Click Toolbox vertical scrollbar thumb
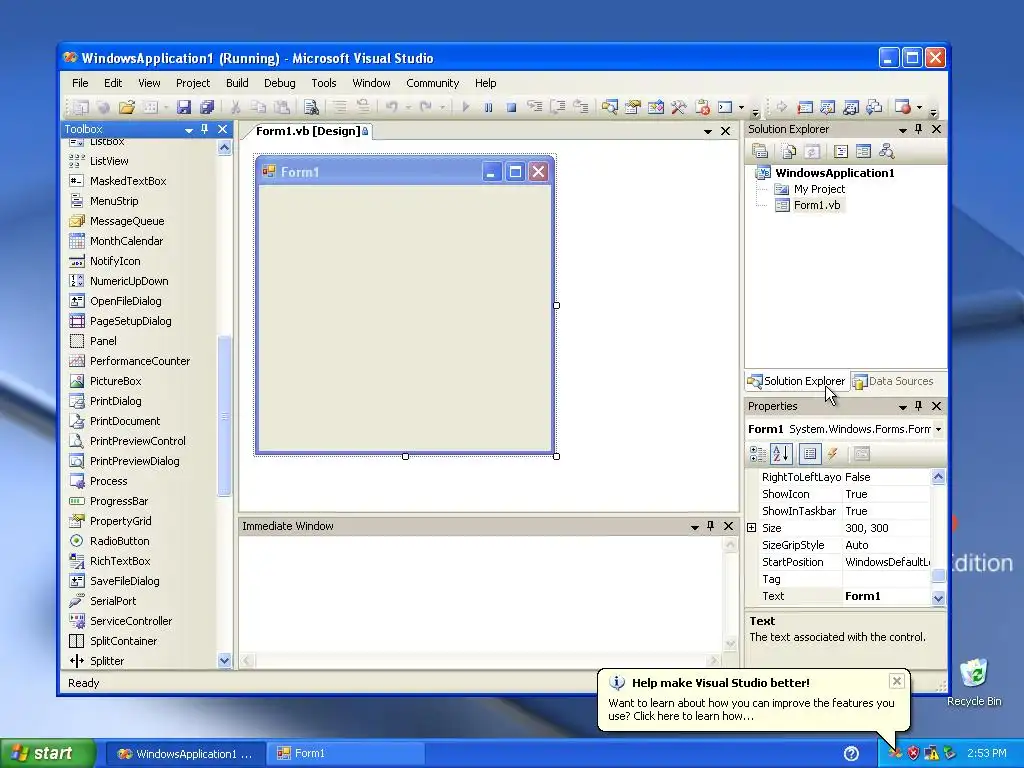Viewport: 1024px width, 768px height. pyautogui.click(x=224, y=415)
